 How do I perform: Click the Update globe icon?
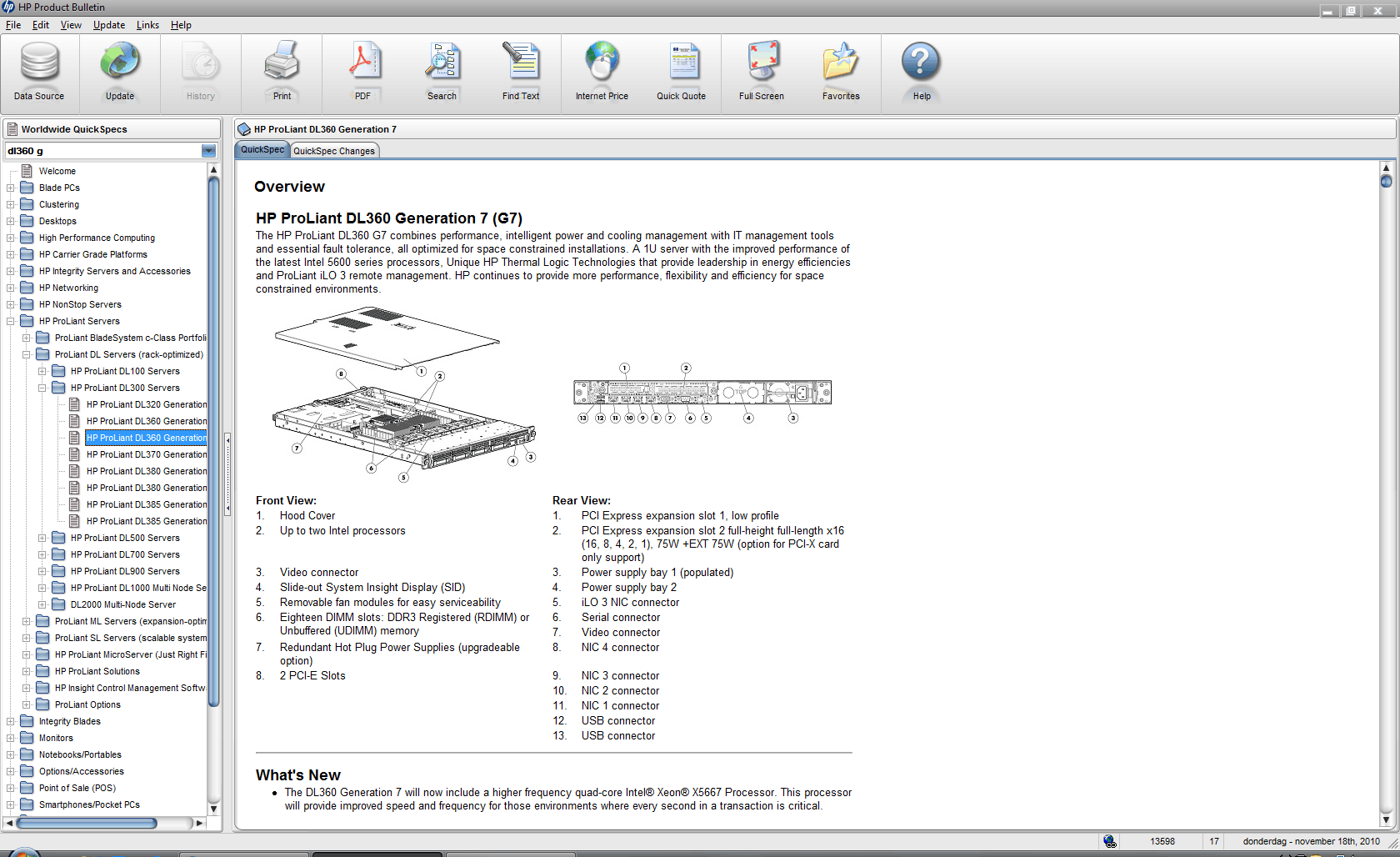click(x=120, y=63)
